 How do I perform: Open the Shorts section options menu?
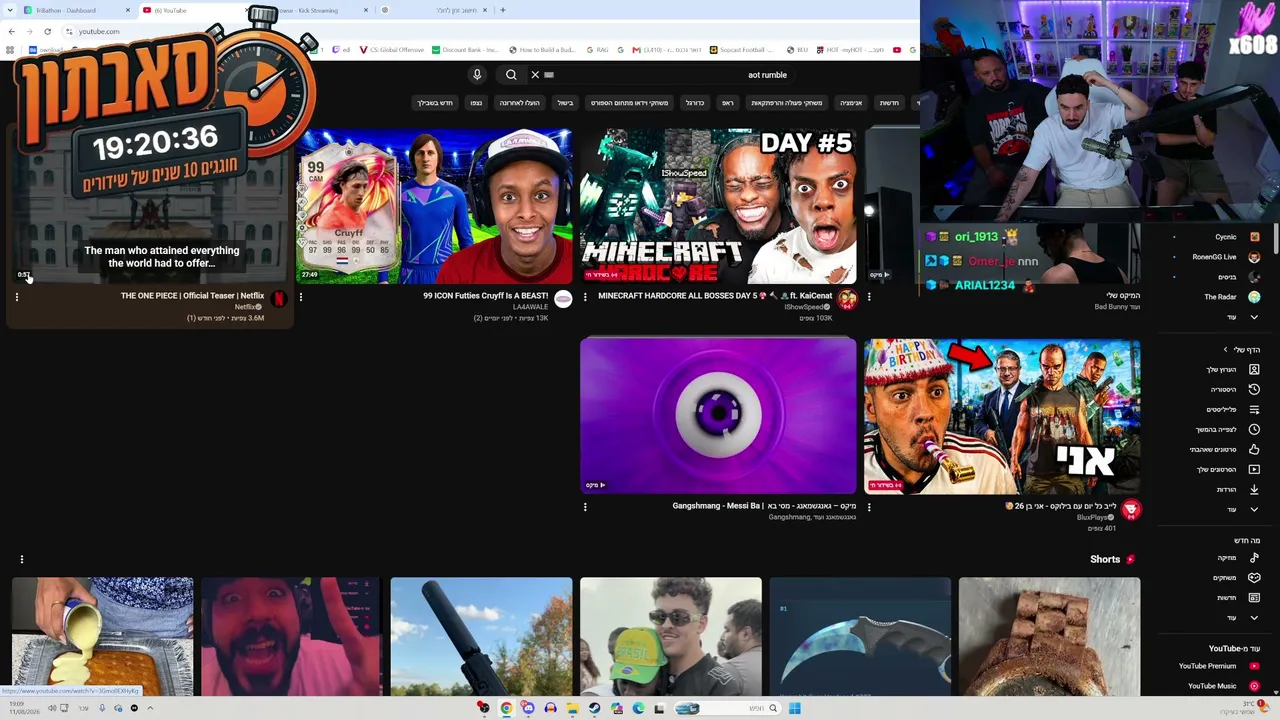tap(21, 559)
